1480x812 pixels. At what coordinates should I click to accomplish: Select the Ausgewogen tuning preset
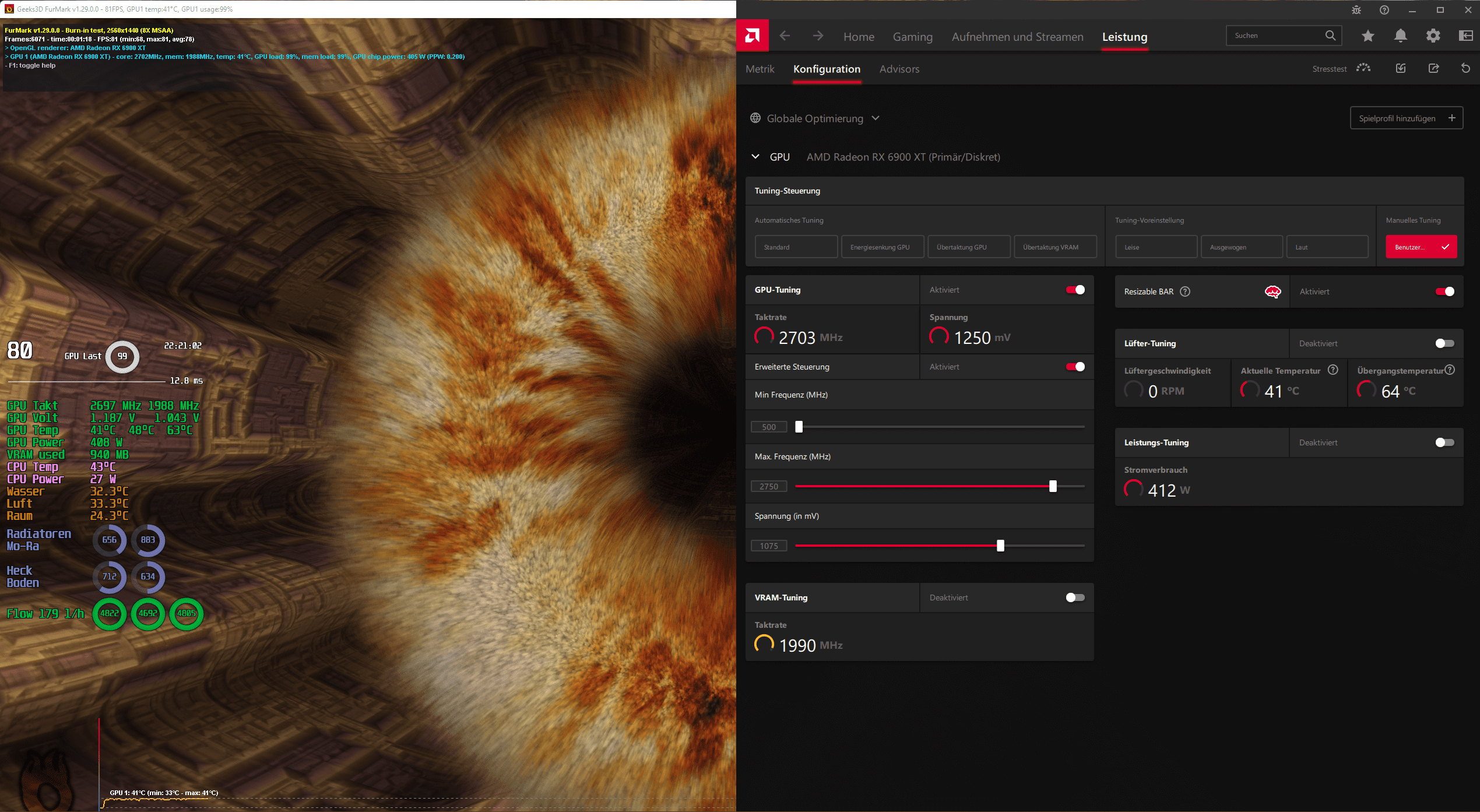coord(1242,247)
